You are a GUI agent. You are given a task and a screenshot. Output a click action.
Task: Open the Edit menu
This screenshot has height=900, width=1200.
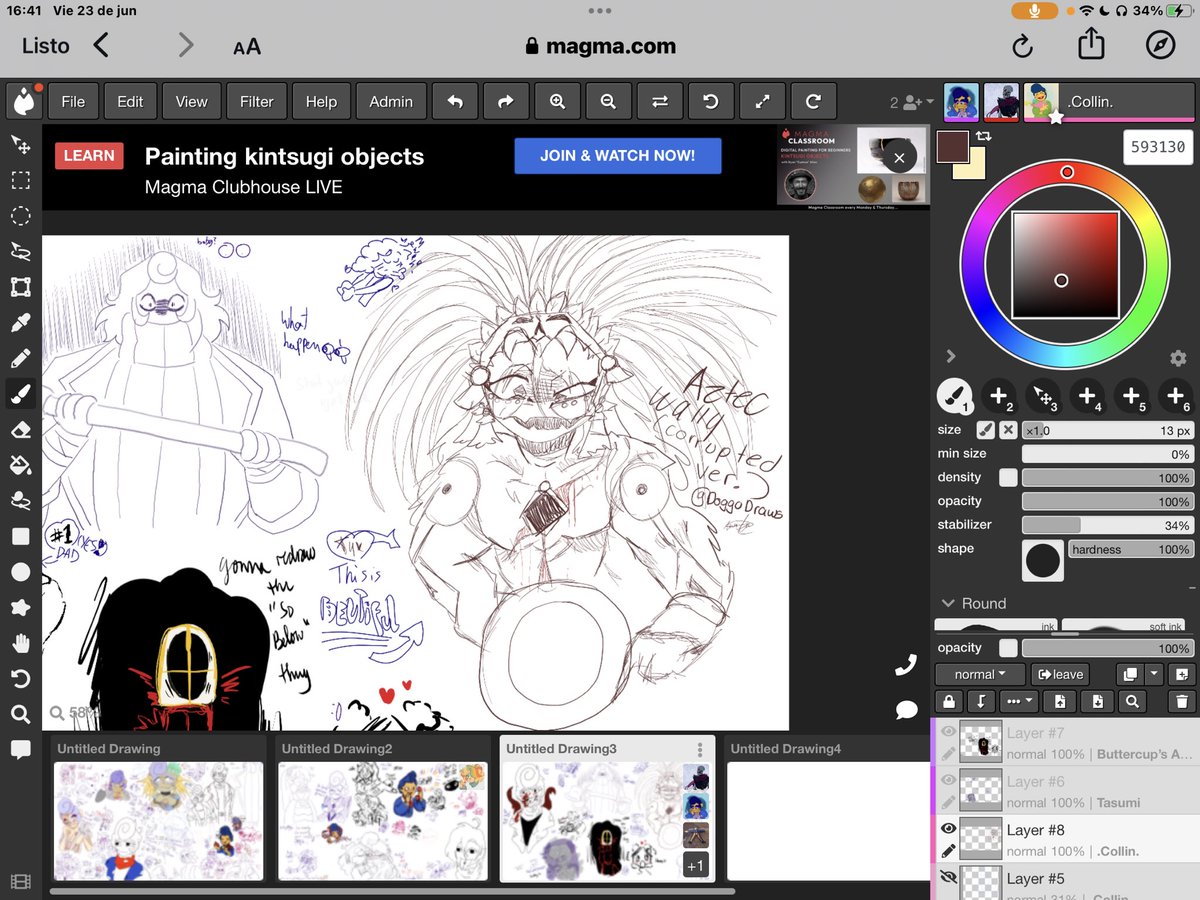click(130, 101)
